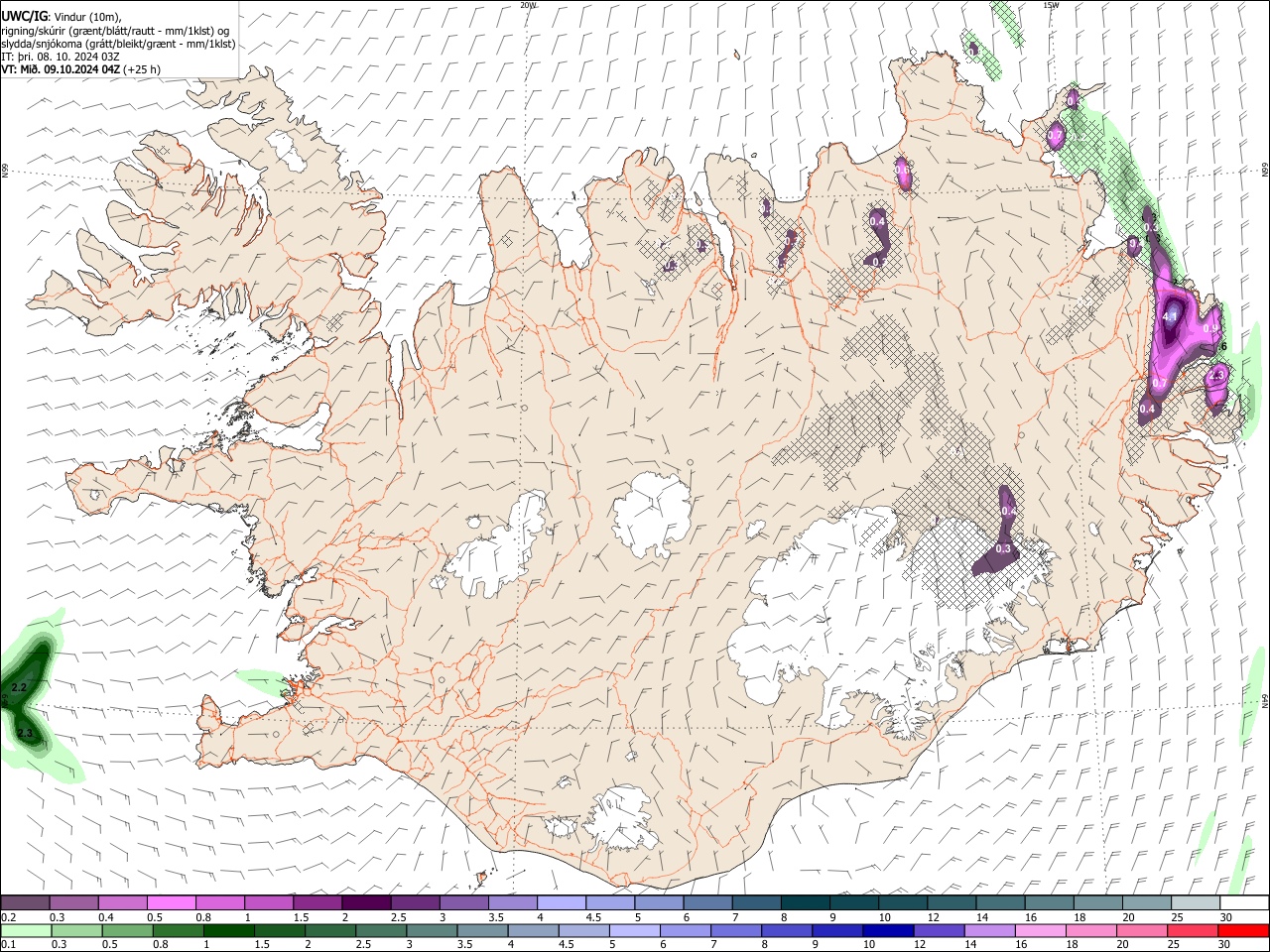Select the pale mint first swatch of lower legend
The image size is (1270, 952).
(x=25, y=930)
